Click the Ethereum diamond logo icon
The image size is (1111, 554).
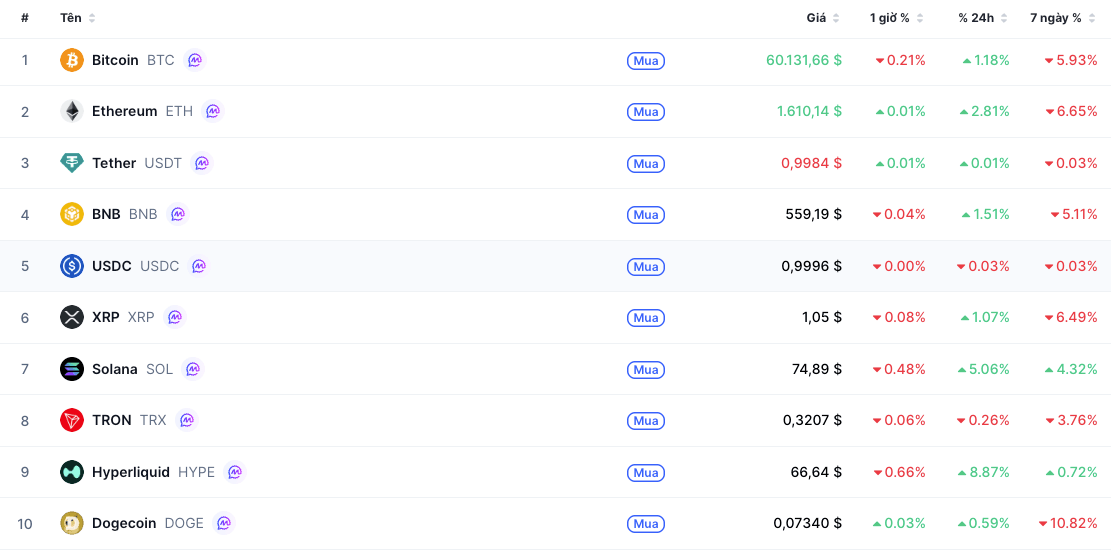(x=72, y=111)
